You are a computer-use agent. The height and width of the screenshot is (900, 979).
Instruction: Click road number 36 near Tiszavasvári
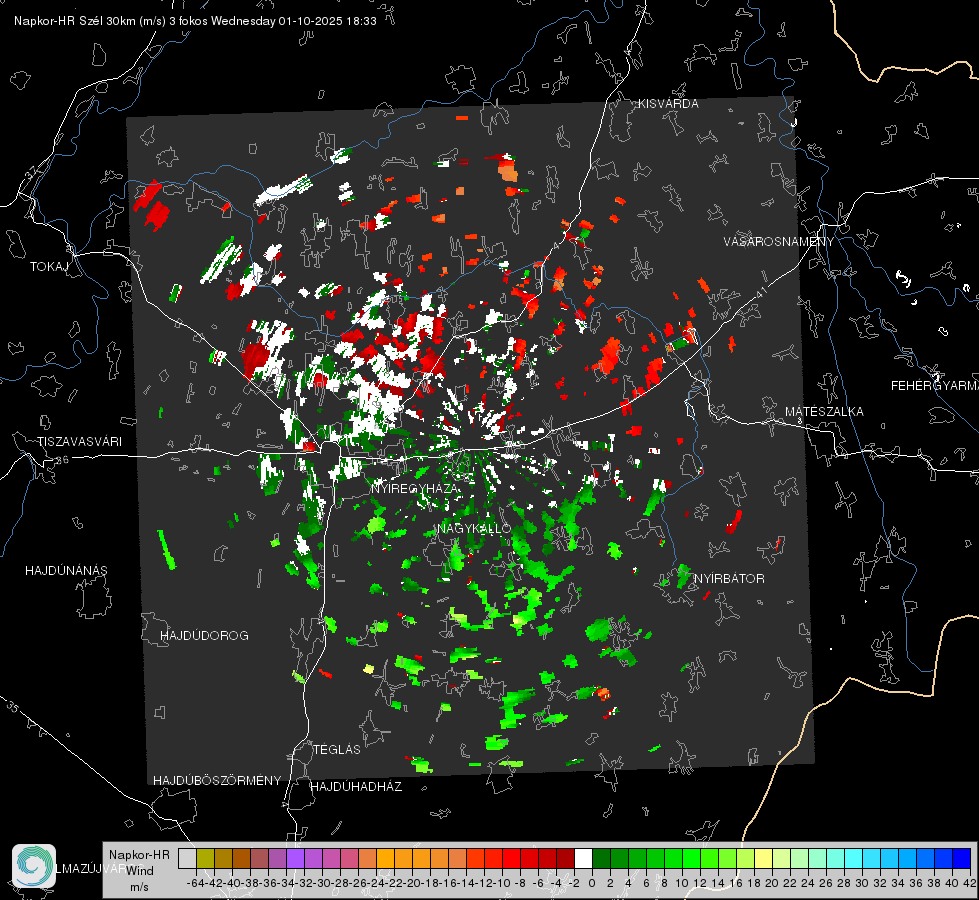pyautogui.click(x=62, y=460)
